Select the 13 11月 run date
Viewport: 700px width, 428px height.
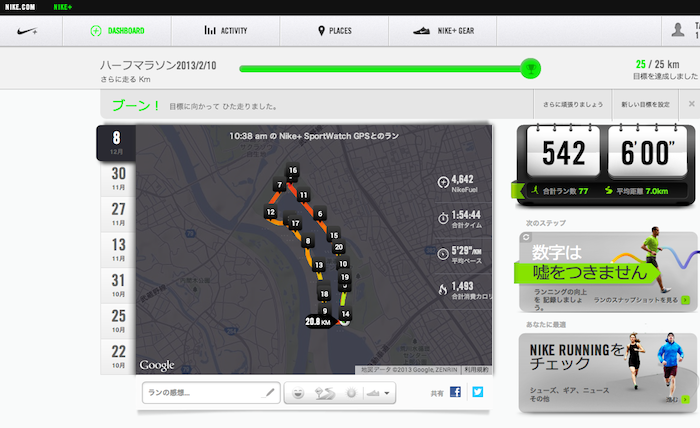[x=118, y=250]
